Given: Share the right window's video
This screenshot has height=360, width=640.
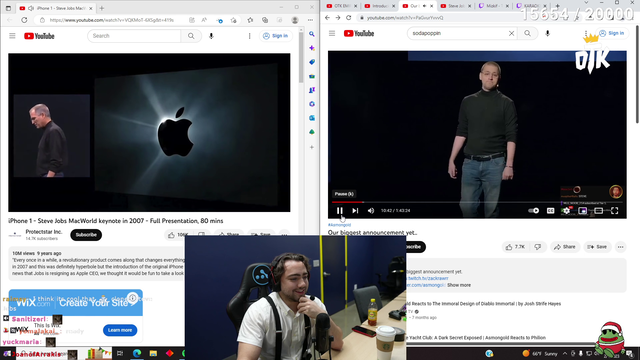Looking at the screenshot, I should click(x=564, y=247).
